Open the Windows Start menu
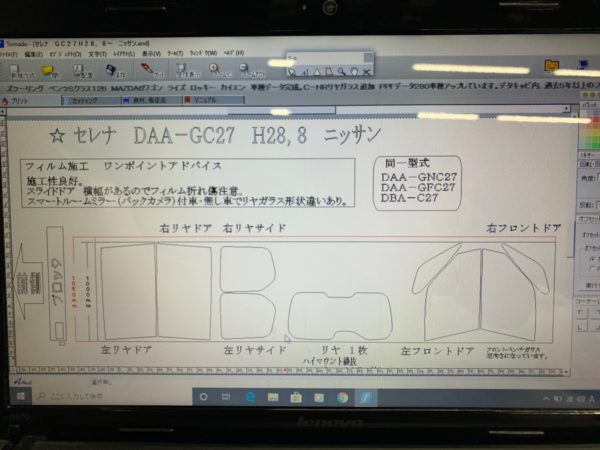 click(21, 396)
